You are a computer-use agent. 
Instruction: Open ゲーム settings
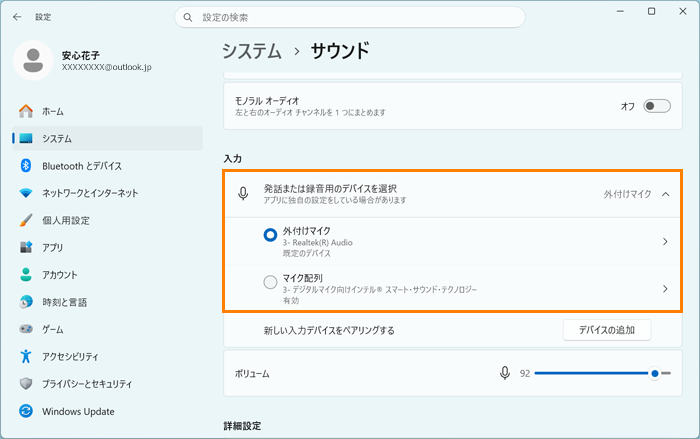click(x=107, y=329)
